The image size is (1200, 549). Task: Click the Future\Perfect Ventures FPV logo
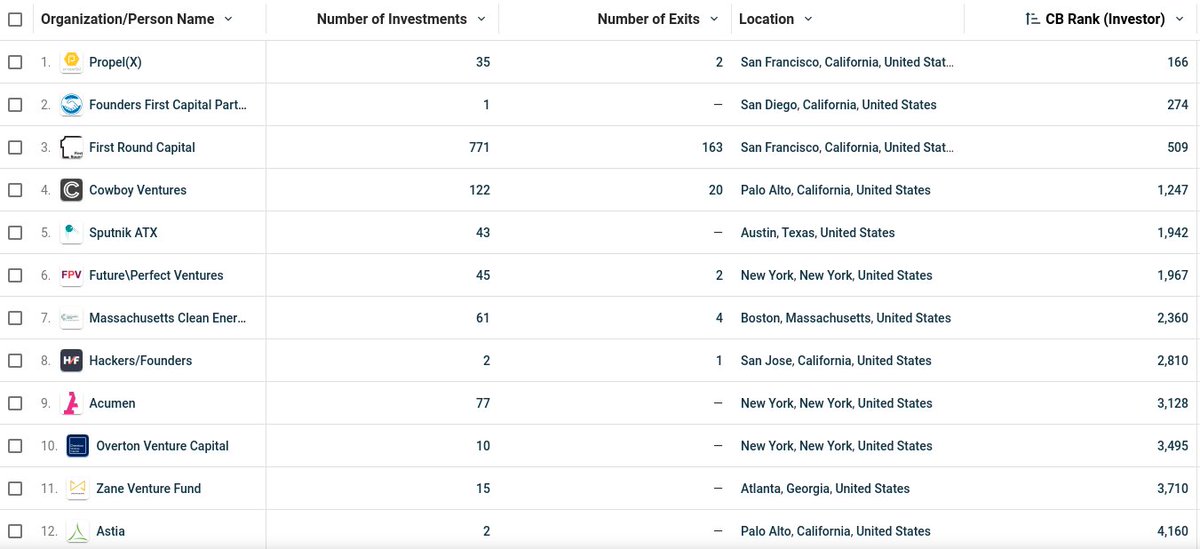[71, 275]
